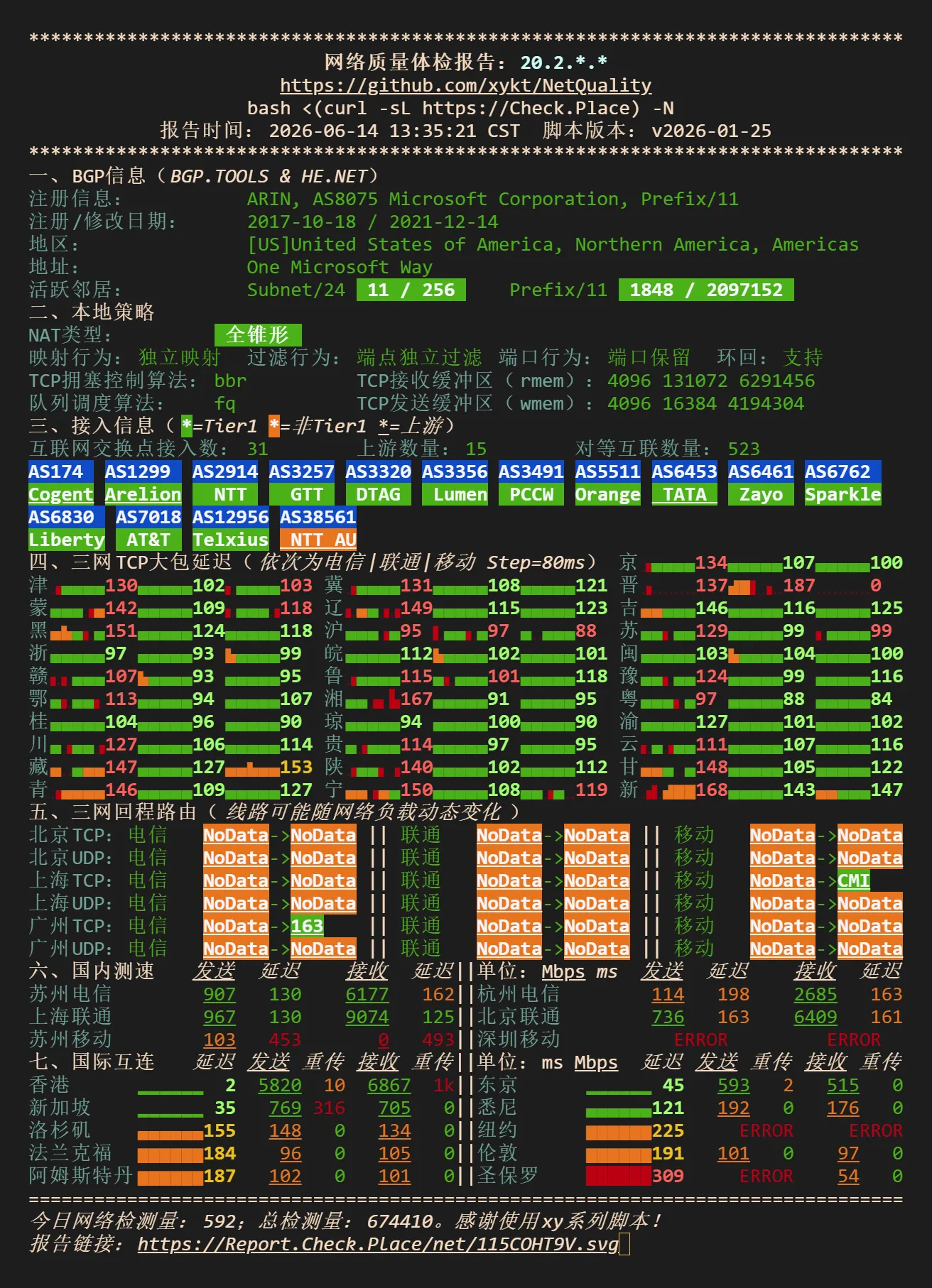Viewport: 932px width, 1288px height.
Task: Click the 'AS6461' badge
Action: pos(761,471)
